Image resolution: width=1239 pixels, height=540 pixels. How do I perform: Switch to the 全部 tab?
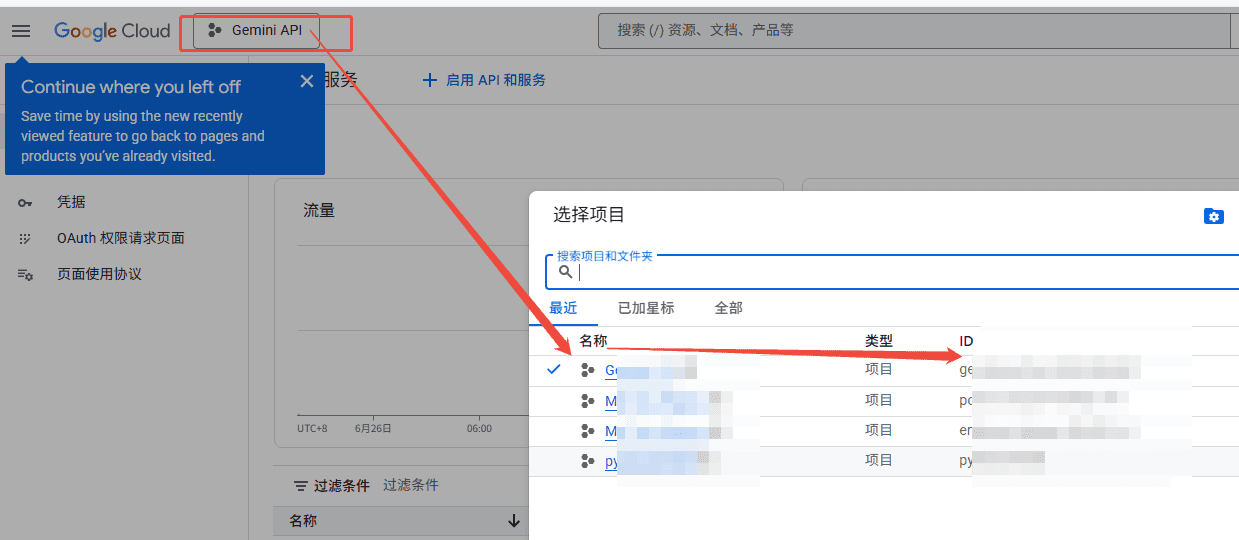click(x=728, y=308)
